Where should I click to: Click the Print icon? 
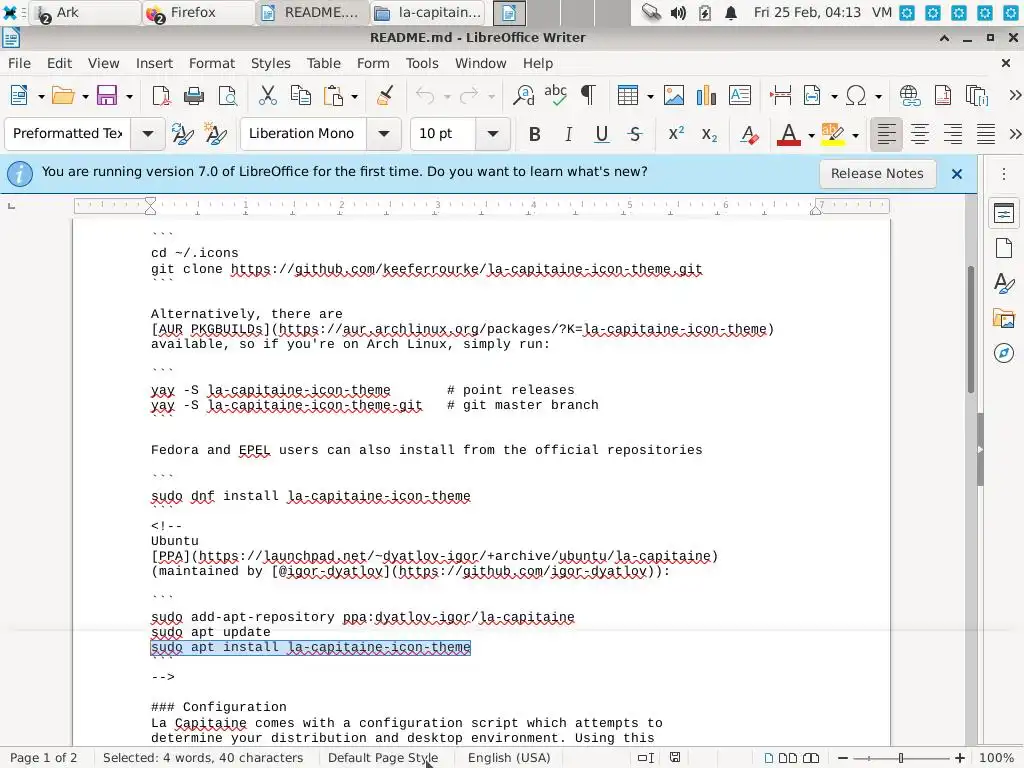click(193, 95)
